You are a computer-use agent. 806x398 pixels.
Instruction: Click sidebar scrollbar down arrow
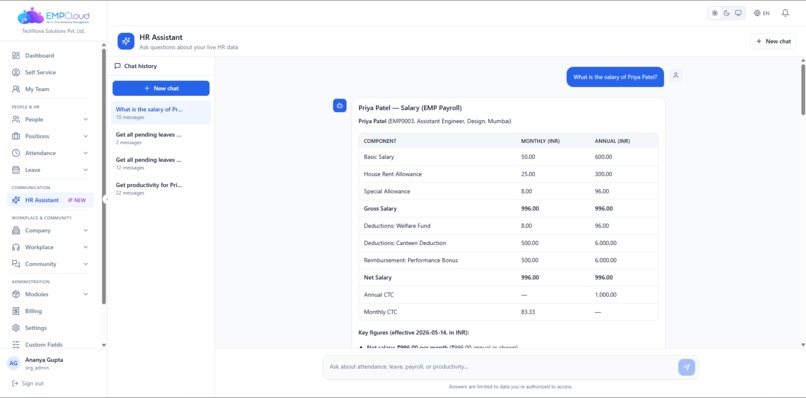pyautogui.click(x=104, y=346)
